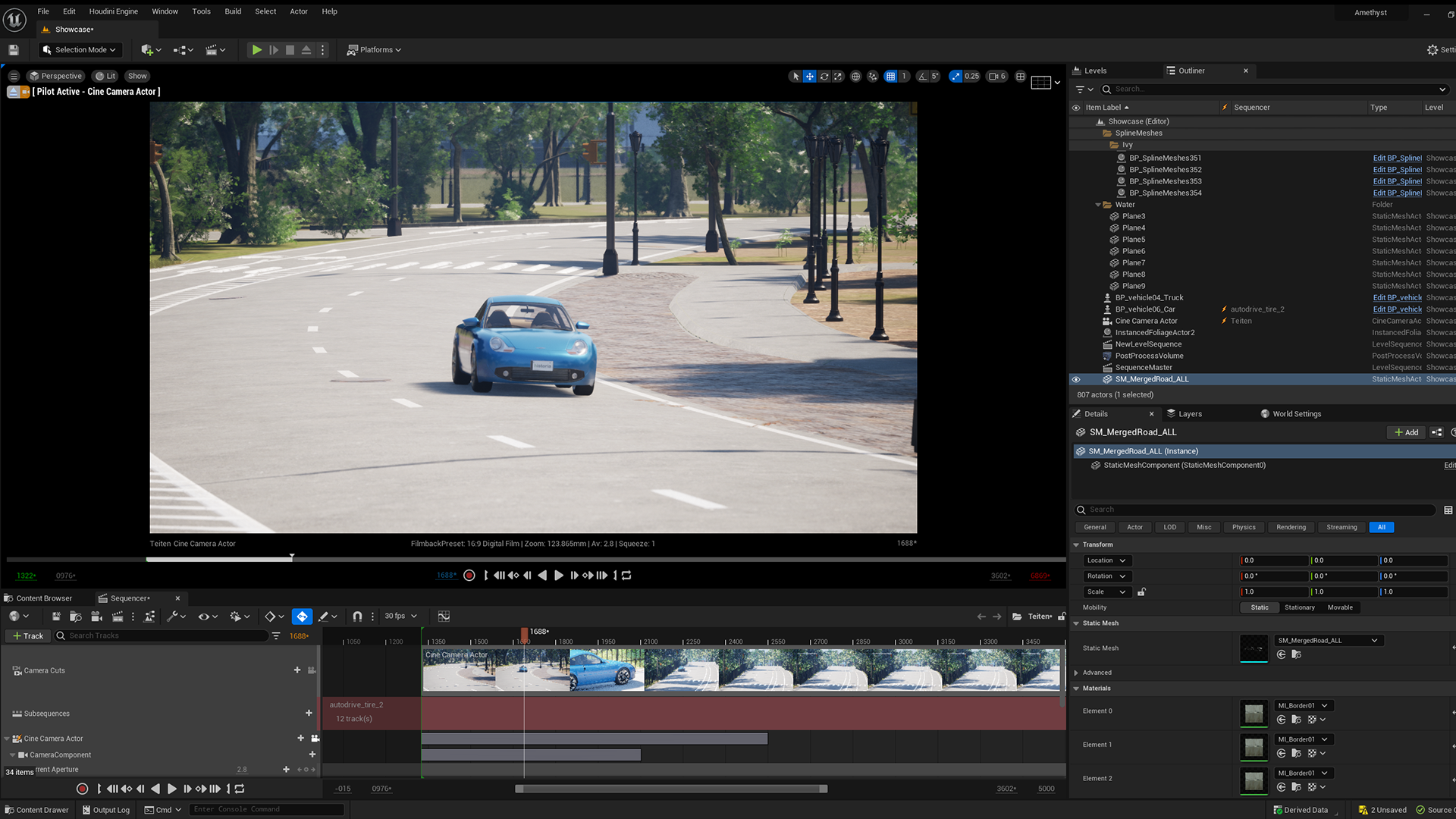Click the auto-key icon in sequencer toolbar

(x=302, y=617)
